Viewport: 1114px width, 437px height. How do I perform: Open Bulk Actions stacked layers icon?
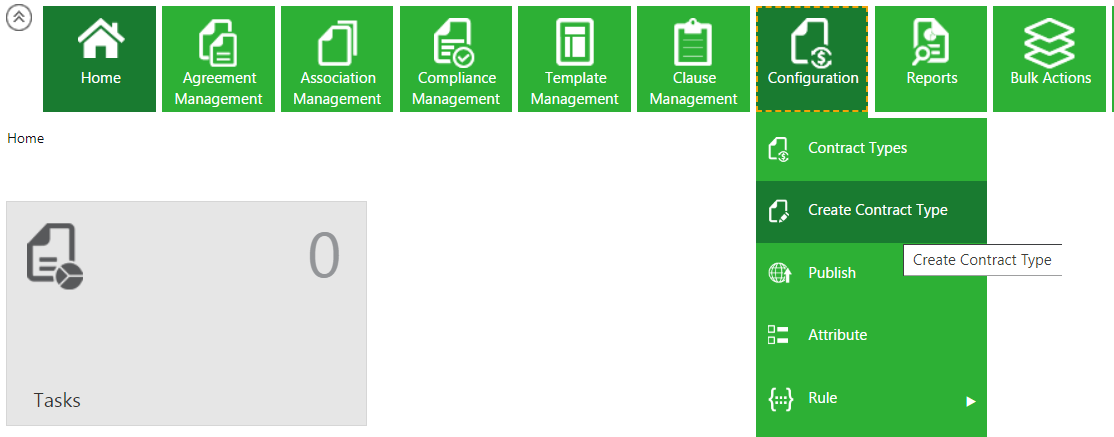coord(1049,41)
